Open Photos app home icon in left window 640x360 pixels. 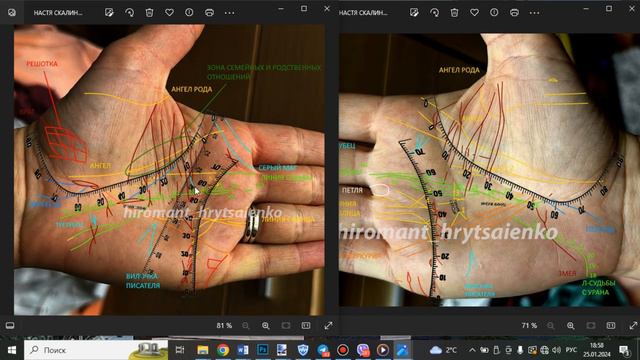[11, 13]
